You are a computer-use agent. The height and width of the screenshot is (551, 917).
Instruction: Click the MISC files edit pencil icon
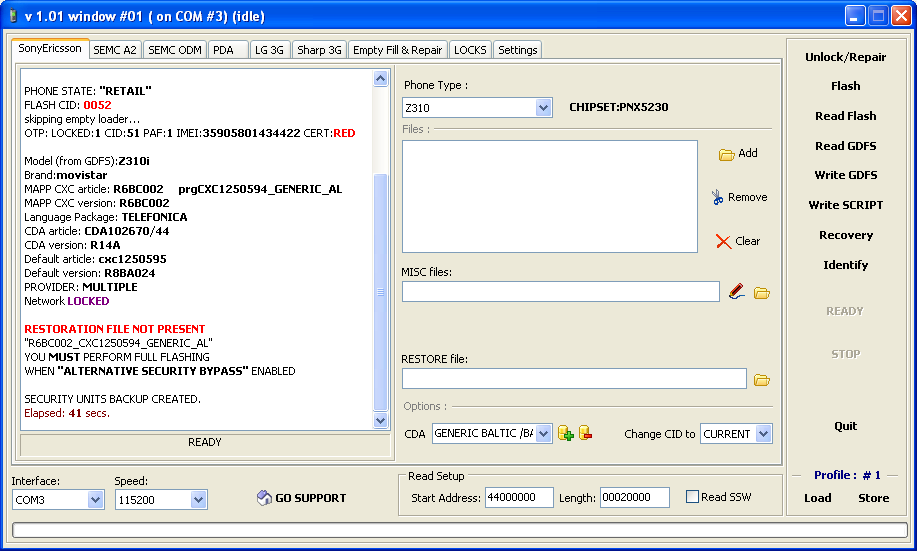[737, 291]
